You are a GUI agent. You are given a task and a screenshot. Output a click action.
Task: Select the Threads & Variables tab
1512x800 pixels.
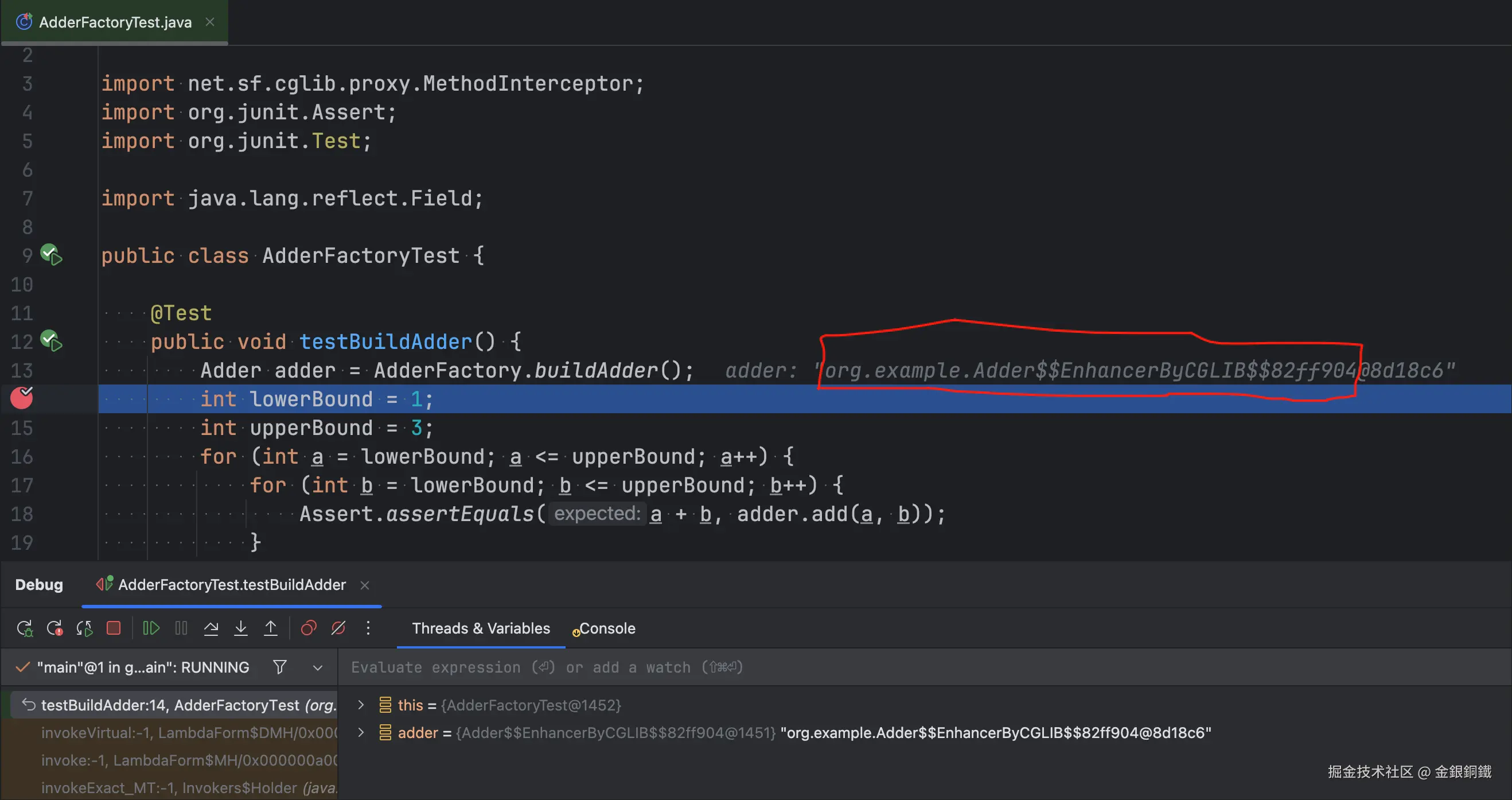[x=481, y=628]
